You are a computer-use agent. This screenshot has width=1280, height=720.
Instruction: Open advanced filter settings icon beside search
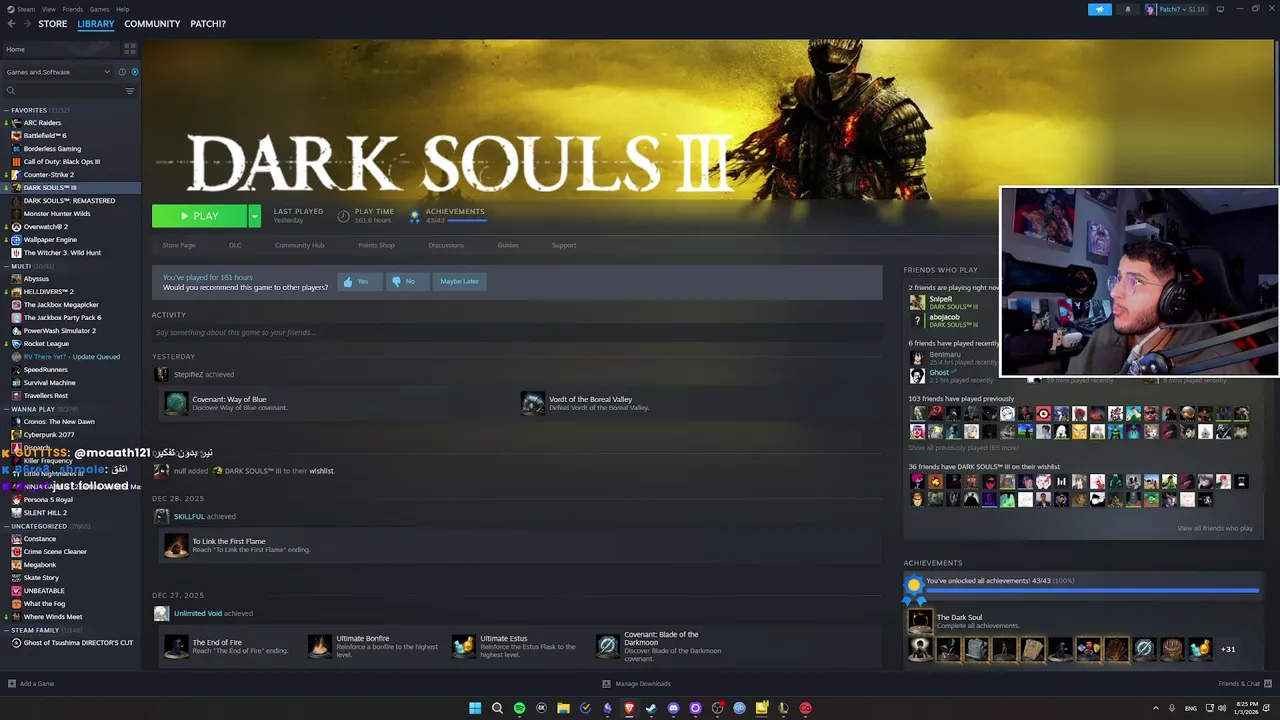coord(130,91)
